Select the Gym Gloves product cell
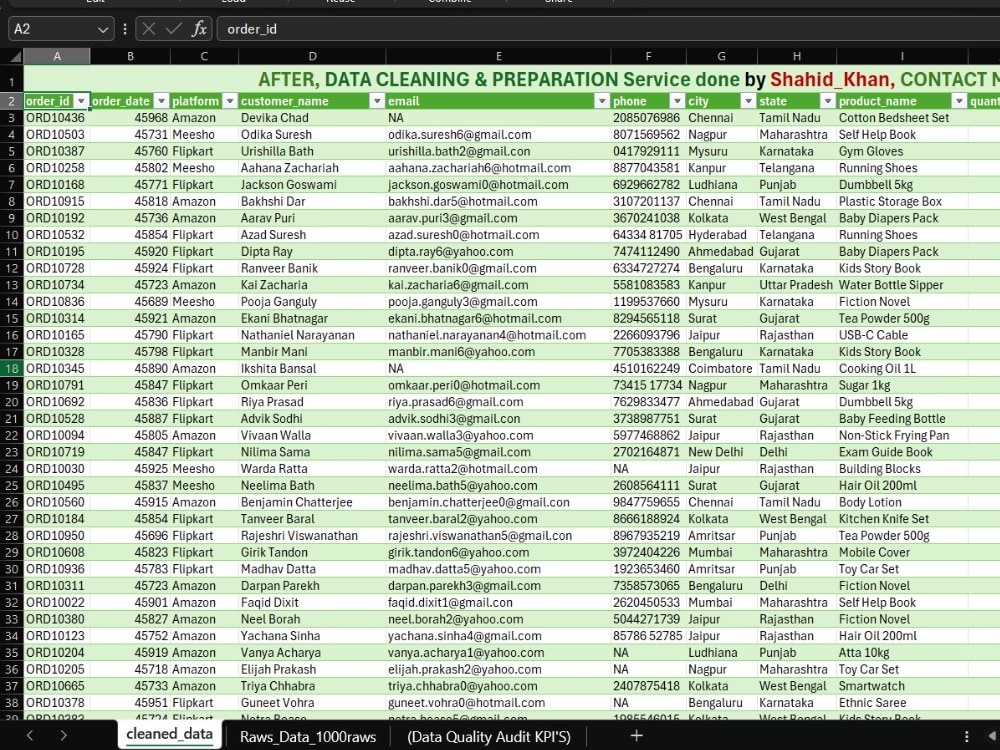Viewport: 1000px width, 750px height. (902, 151)
